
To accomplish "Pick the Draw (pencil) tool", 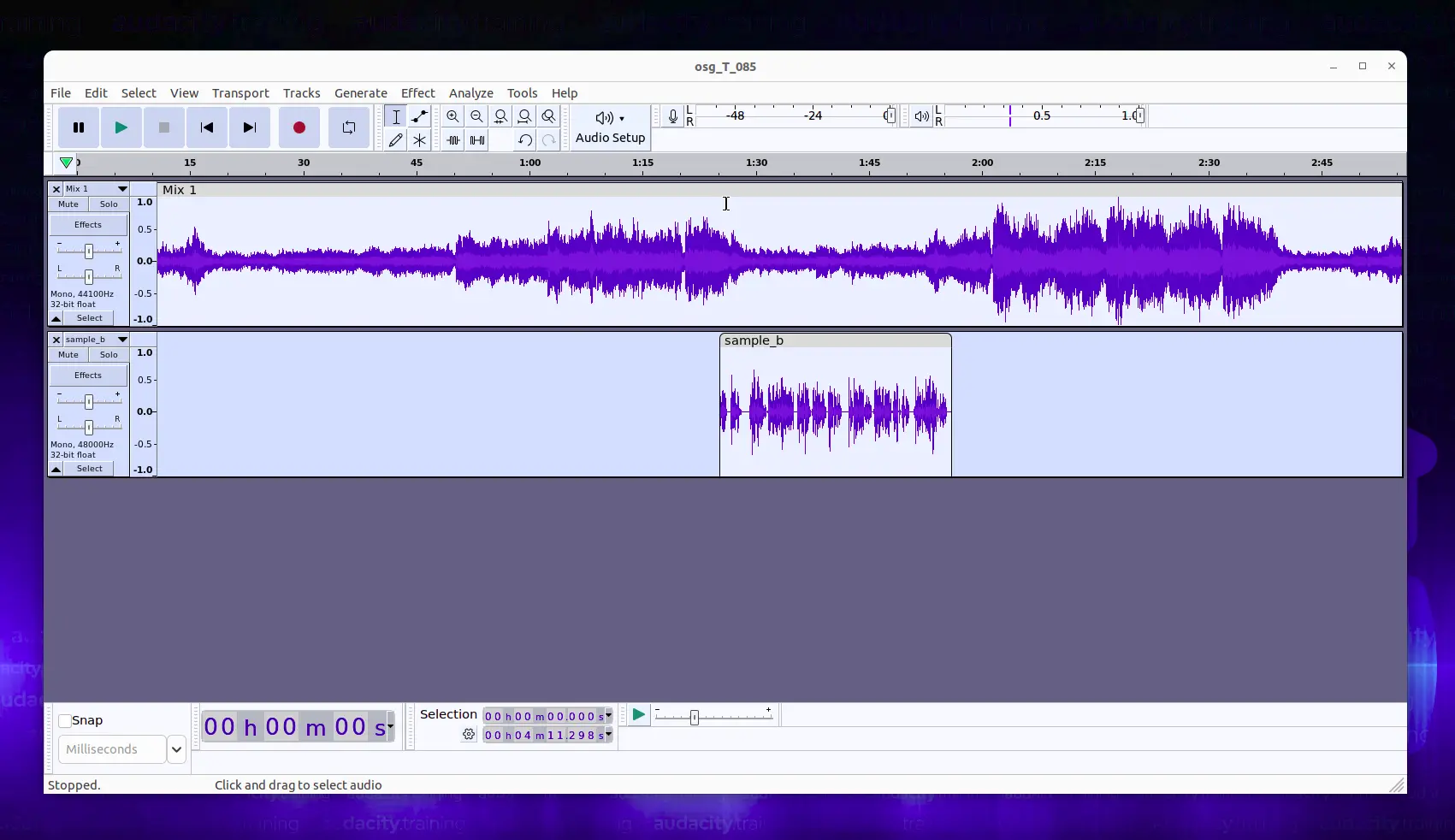I will [x=396, y=139].
